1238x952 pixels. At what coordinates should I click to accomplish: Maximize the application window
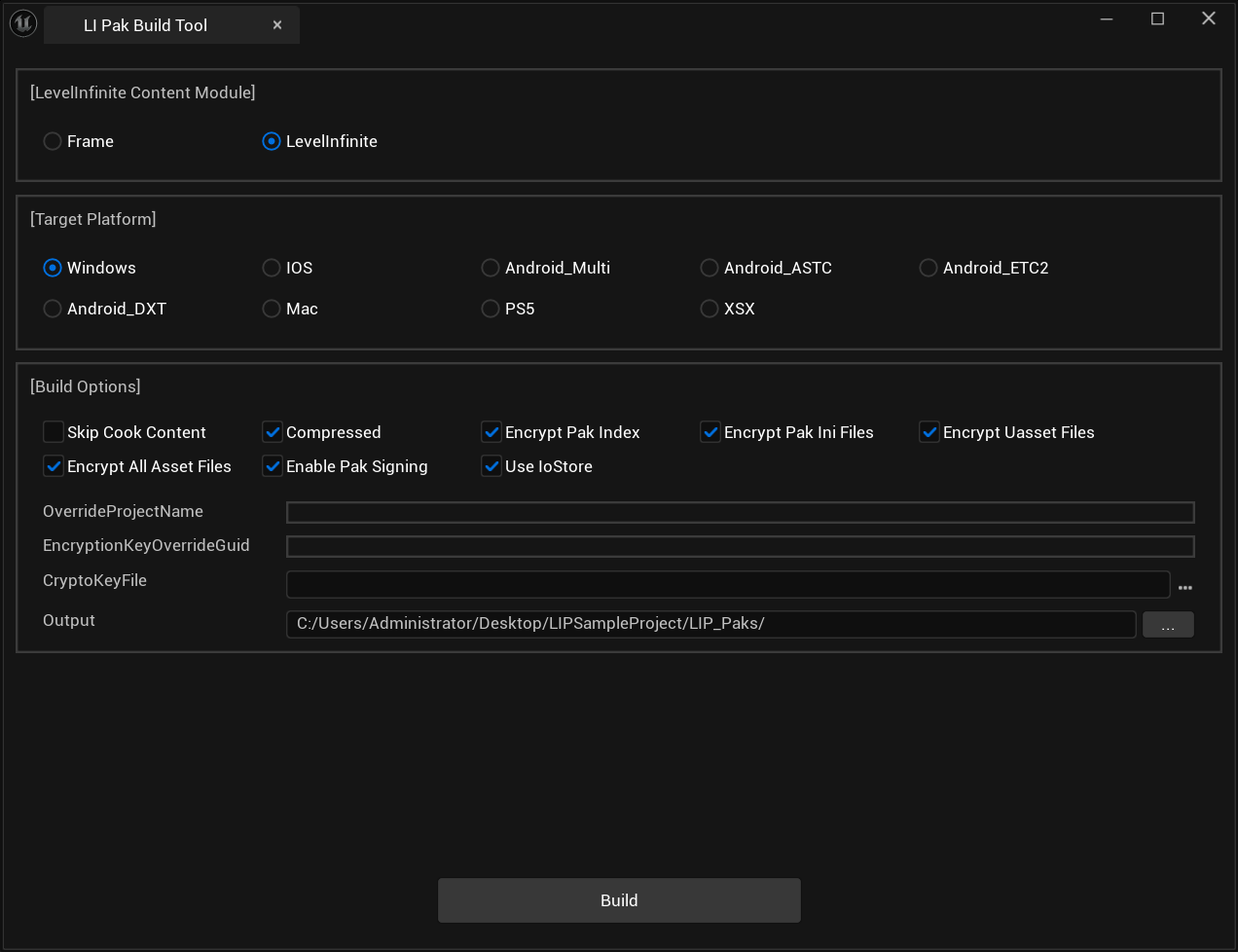pyautogui.click(x=1157, y=18)
